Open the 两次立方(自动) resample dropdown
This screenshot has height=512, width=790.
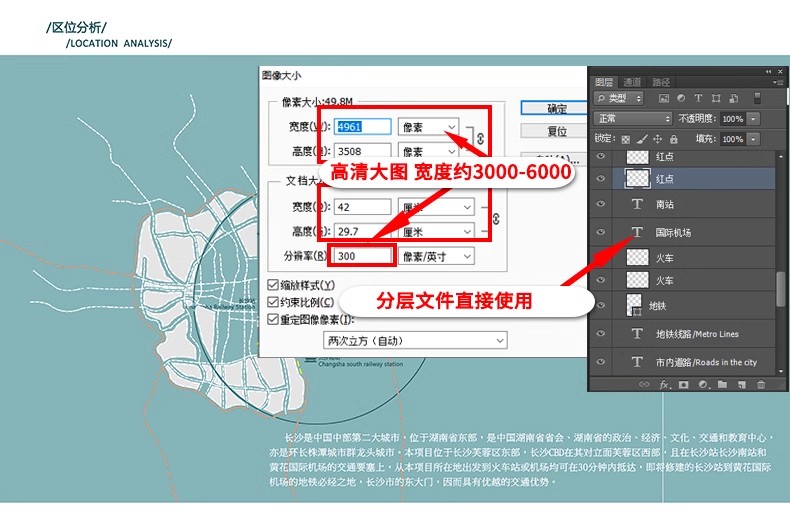415,341
